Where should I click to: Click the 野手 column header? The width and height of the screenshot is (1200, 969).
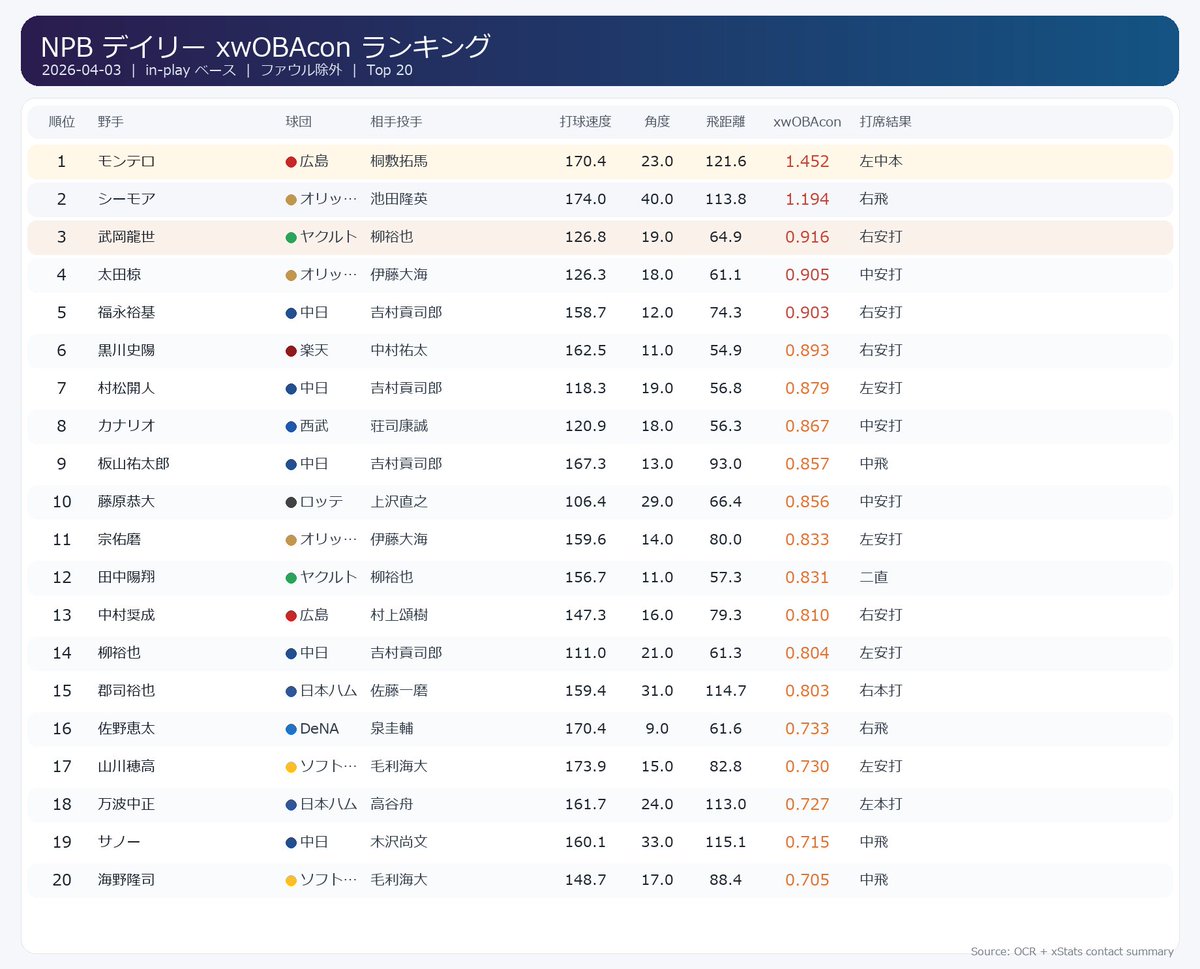pyautogui.click(x=111, y=122)
